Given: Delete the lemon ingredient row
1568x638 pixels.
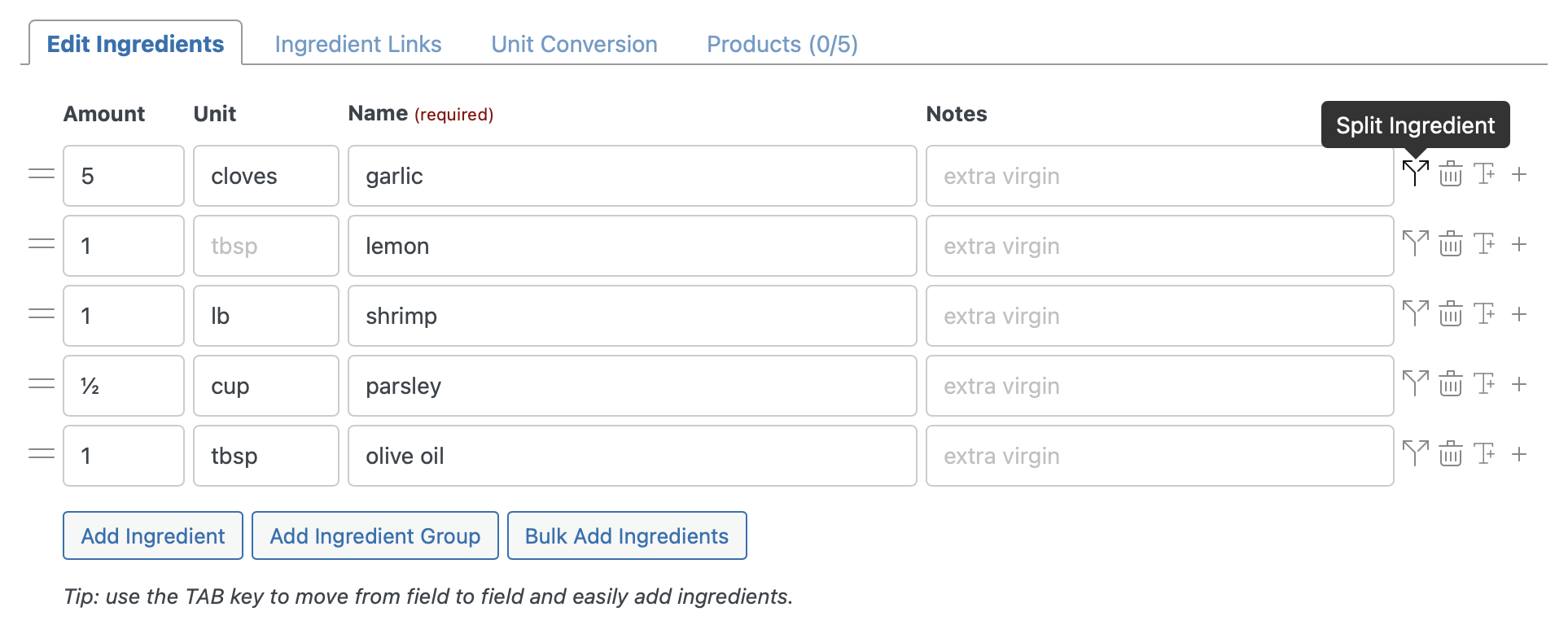Looking at the screenshot, I should click(1450, 244).
